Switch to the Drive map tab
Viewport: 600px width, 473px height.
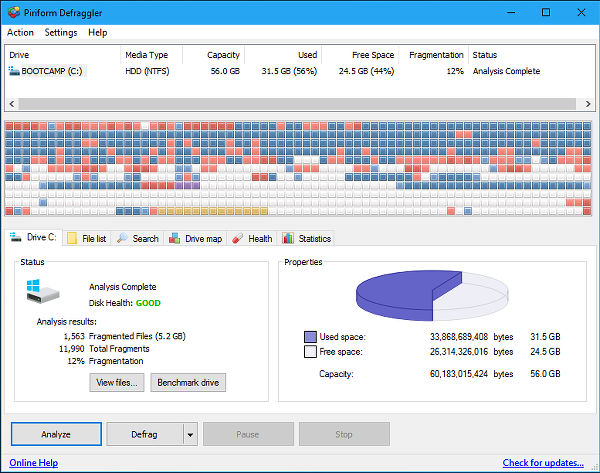(196, 238)
